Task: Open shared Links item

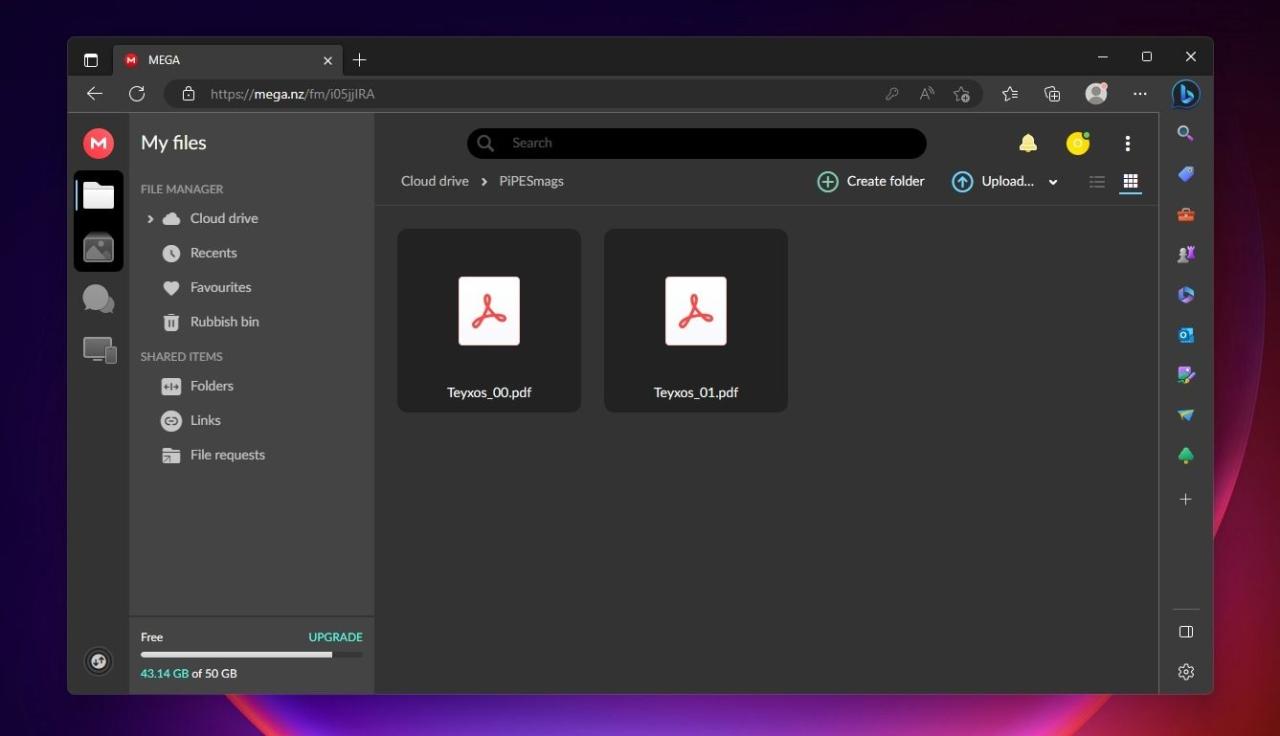Action: coord(192,421)
